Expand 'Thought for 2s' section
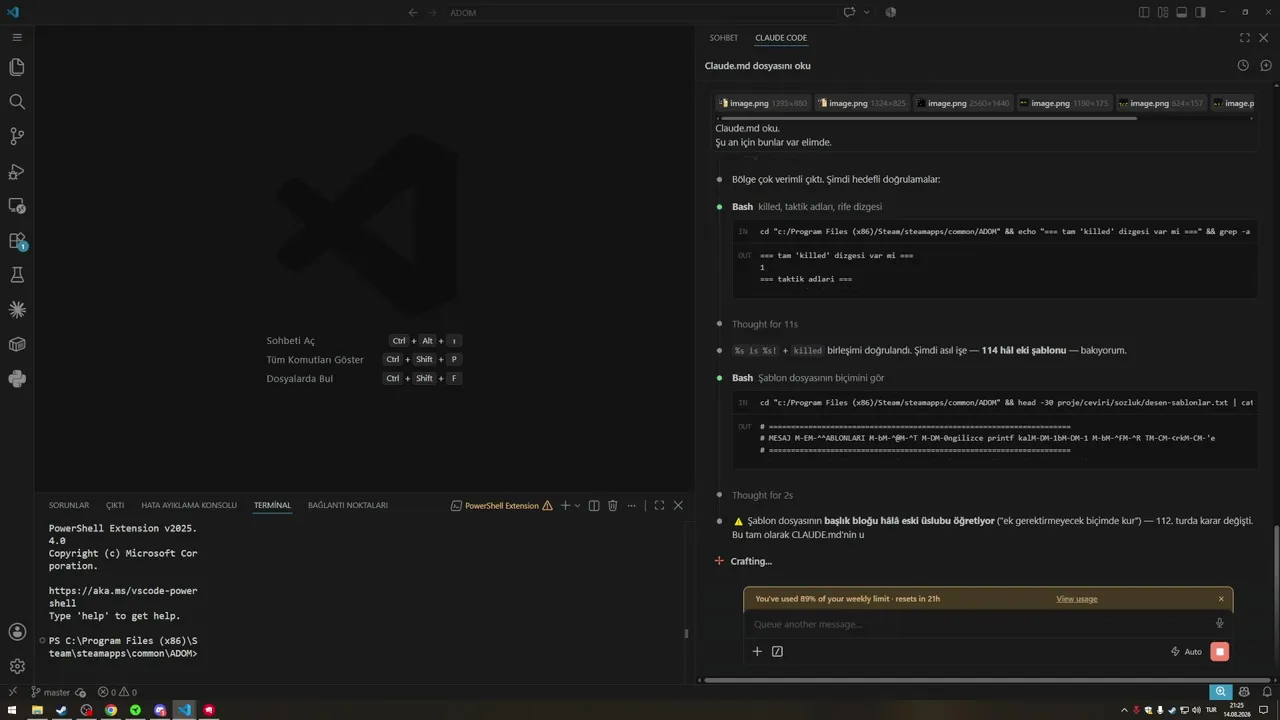Screen dimensions: 1280x720 (762, 495)
